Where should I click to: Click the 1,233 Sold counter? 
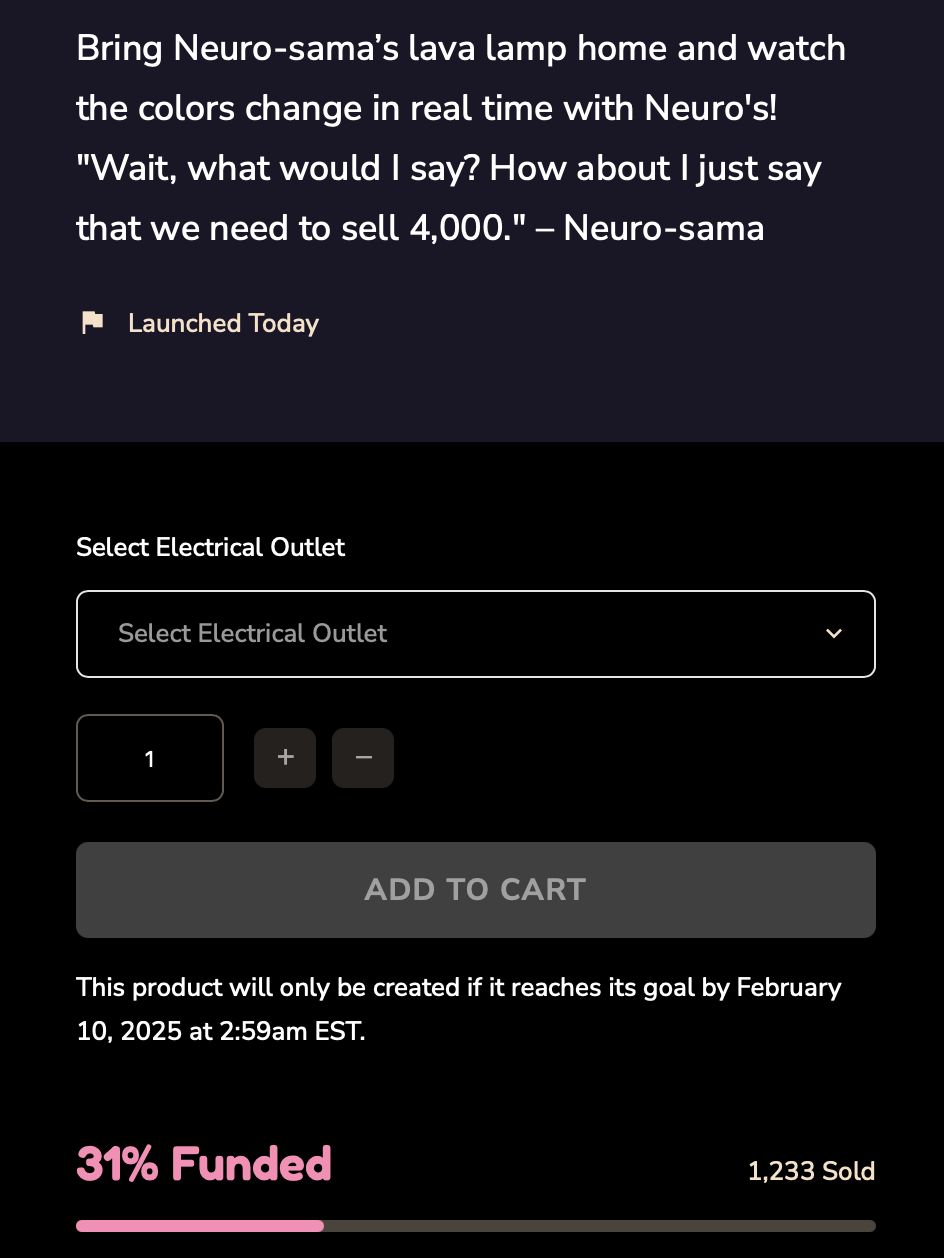[x=811, y=1171]
